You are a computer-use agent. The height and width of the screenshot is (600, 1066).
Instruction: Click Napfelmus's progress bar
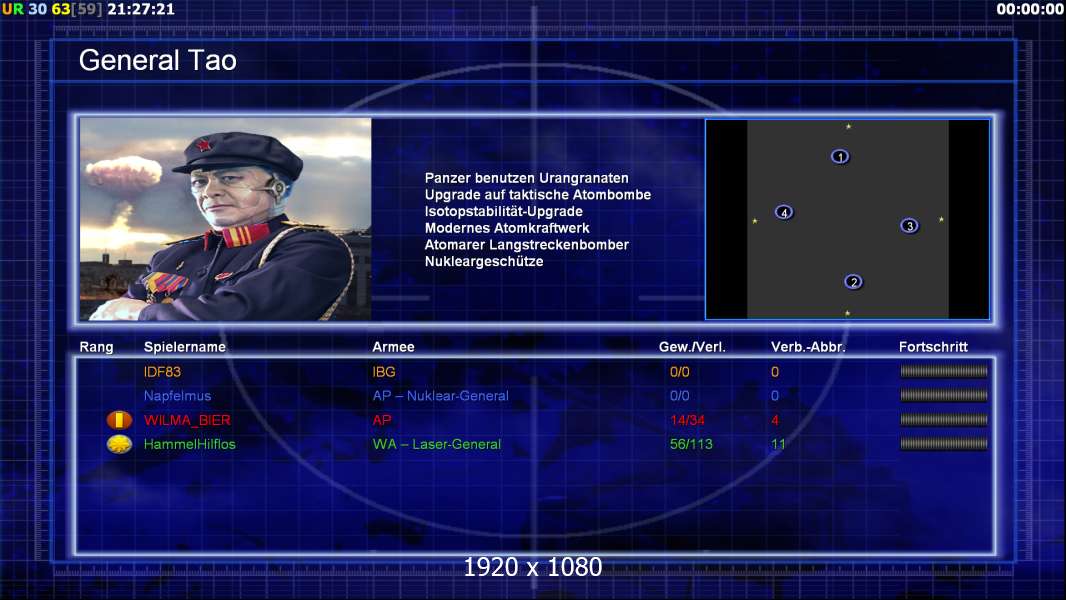pyautogui.click(x=944, y=395)
